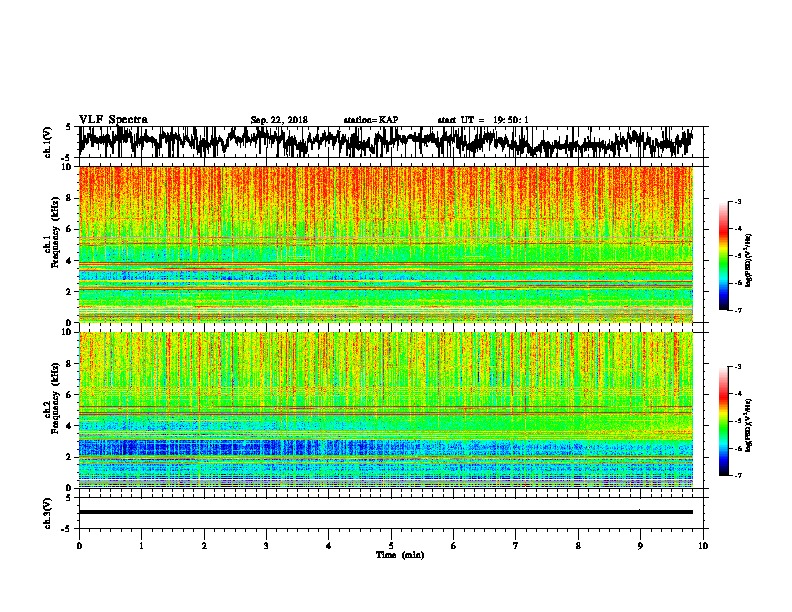Click the lower color scale bar beside ch.2
The width and height of the screenshot is (792, 612).
pyautogui.click(x=723, y=421)
